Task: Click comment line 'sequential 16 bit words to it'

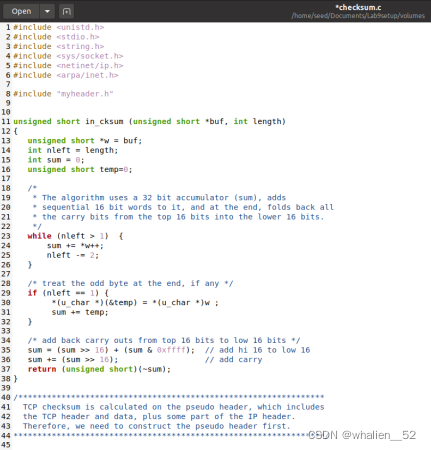Action: tap(183, 207)
